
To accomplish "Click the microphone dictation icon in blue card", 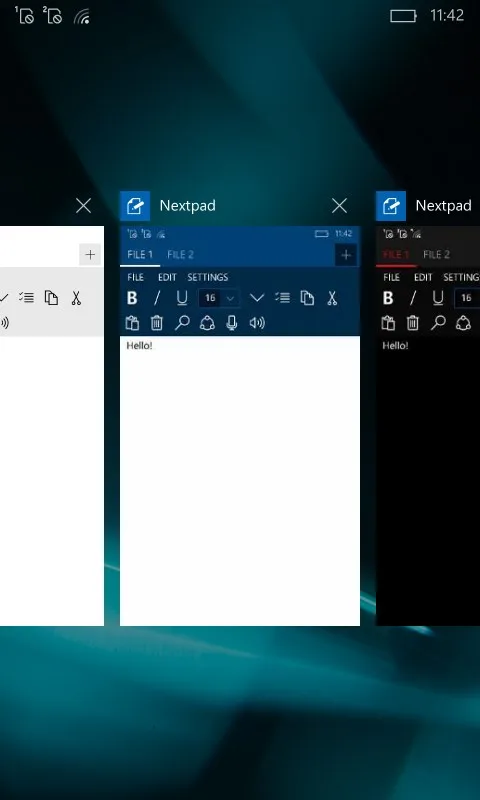I will point(232,323).
